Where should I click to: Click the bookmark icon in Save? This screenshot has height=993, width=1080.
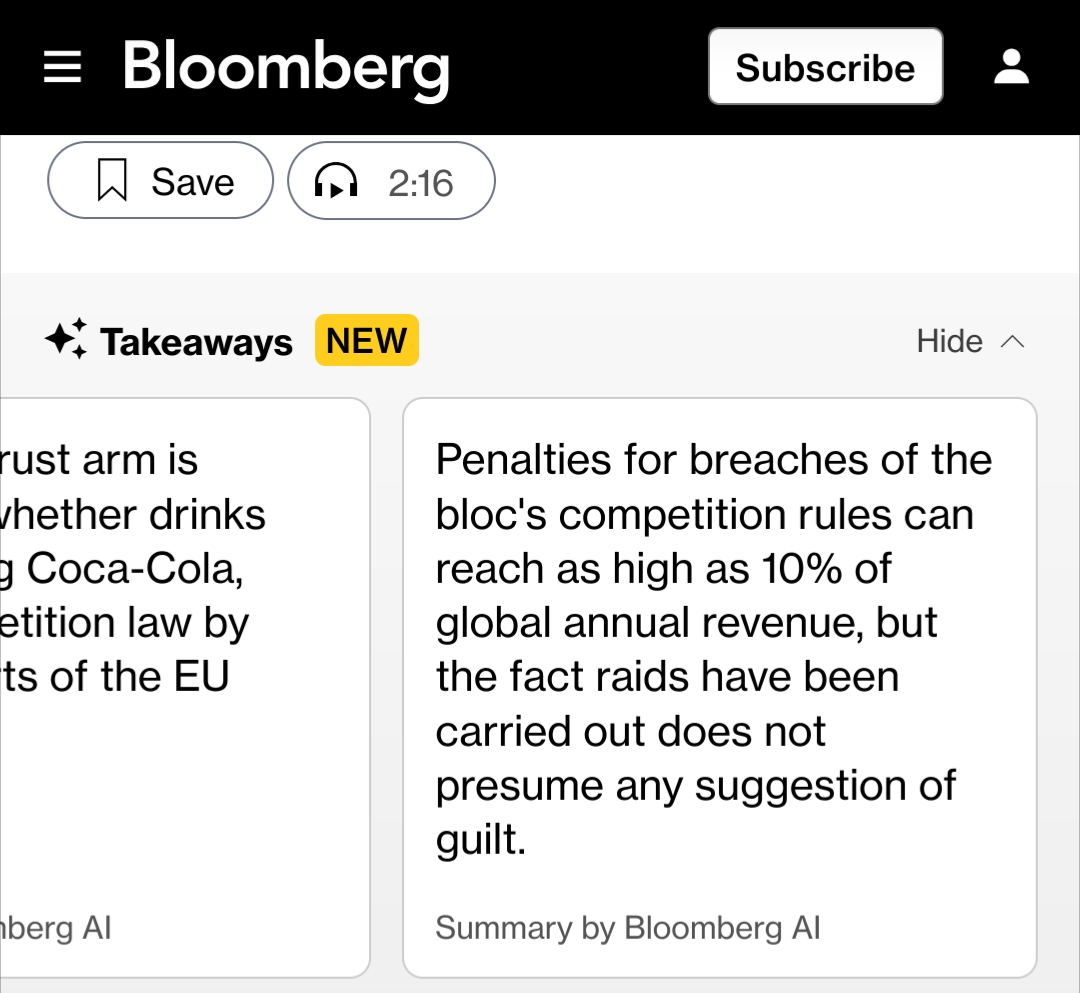(x=112, y=181)
